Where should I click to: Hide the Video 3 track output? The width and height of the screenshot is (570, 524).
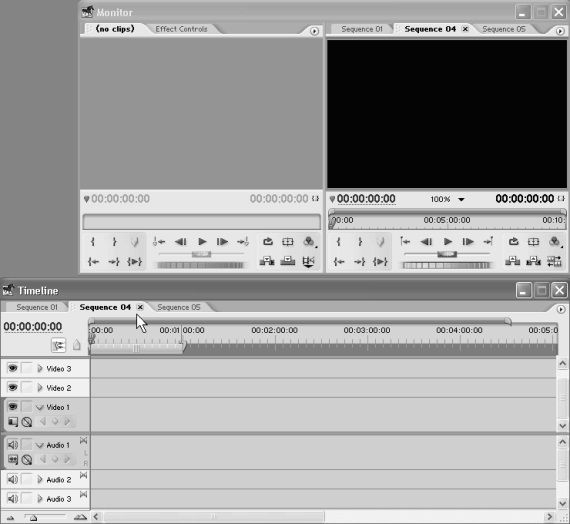click(x=12, y=368)
